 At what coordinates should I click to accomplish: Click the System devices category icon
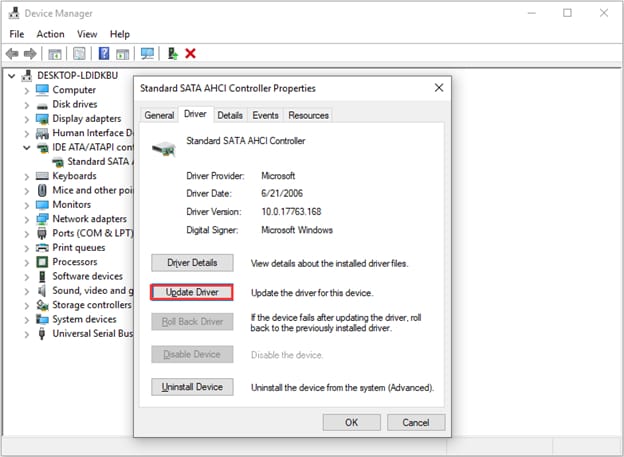tap(42, 319)
